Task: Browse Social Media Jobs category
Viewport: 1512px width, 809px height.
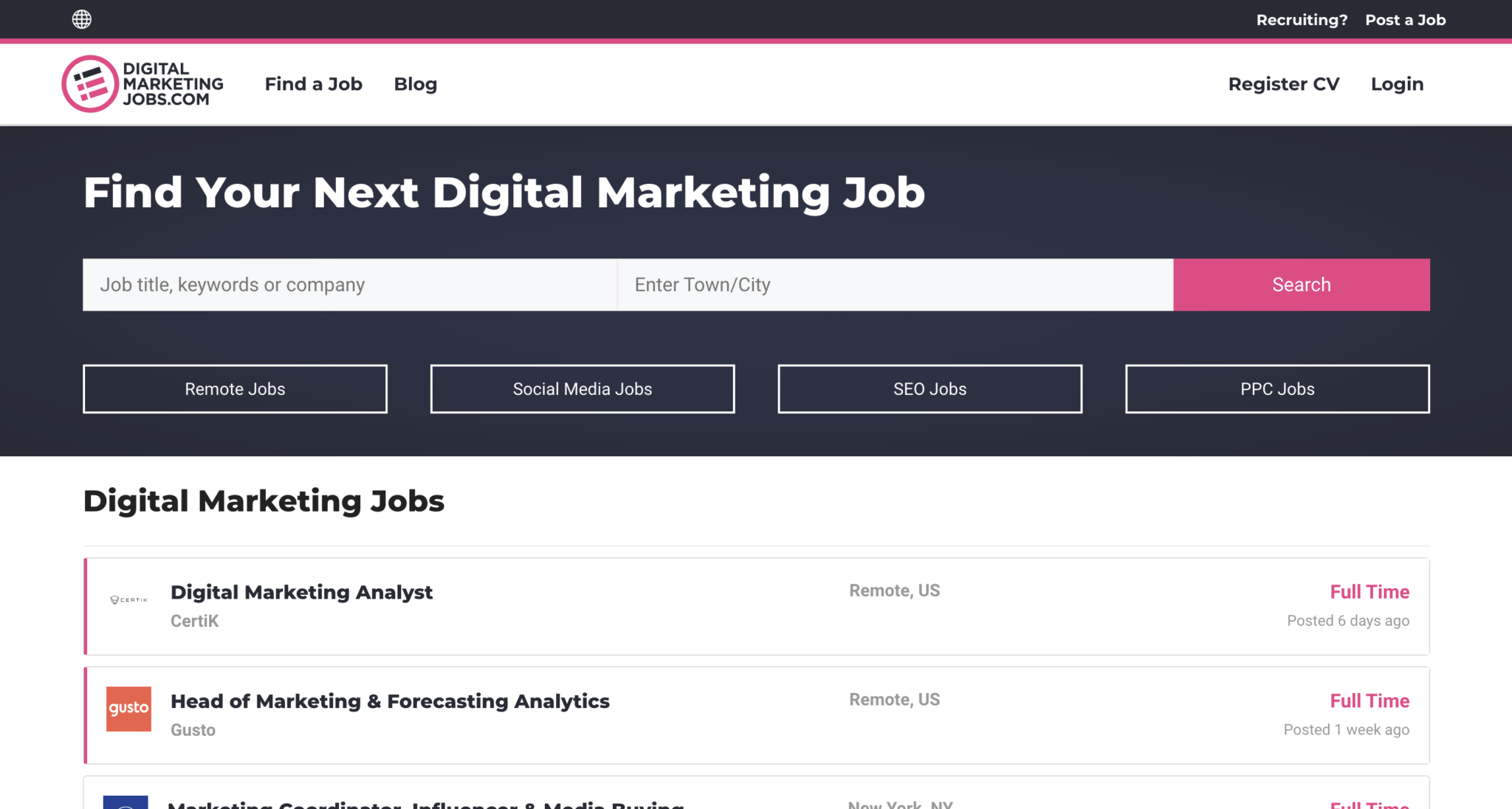Action: (583, 389)
